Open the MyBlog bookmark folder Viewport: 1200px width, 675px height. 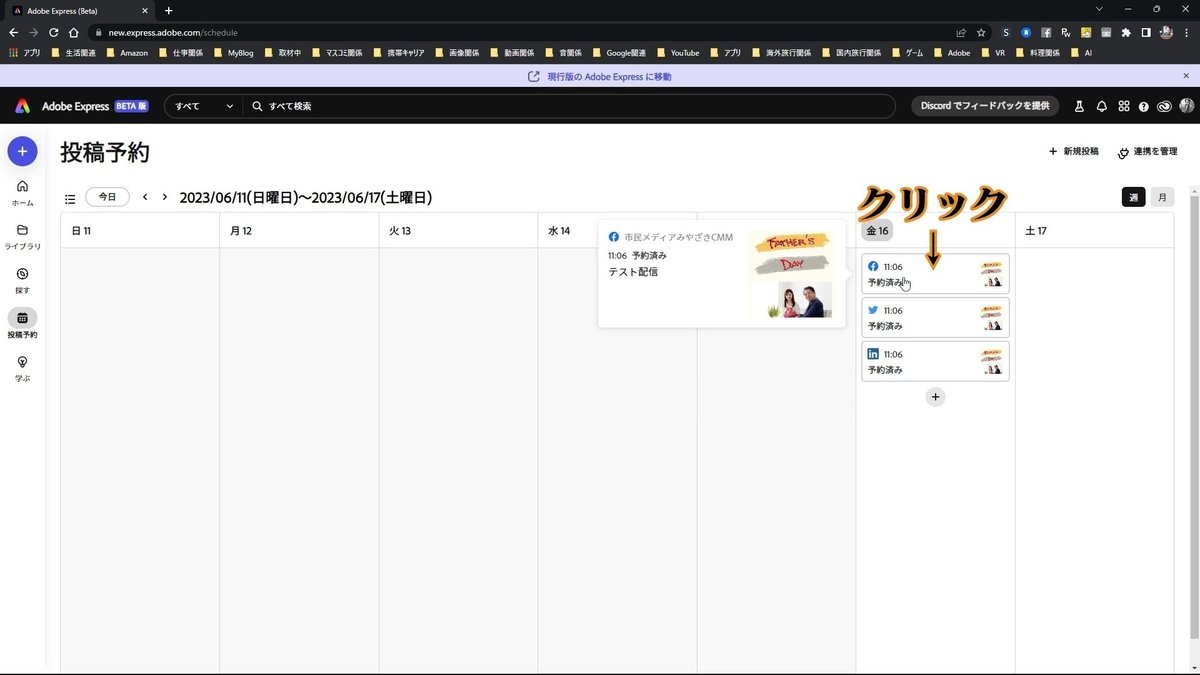click(232, 53)
